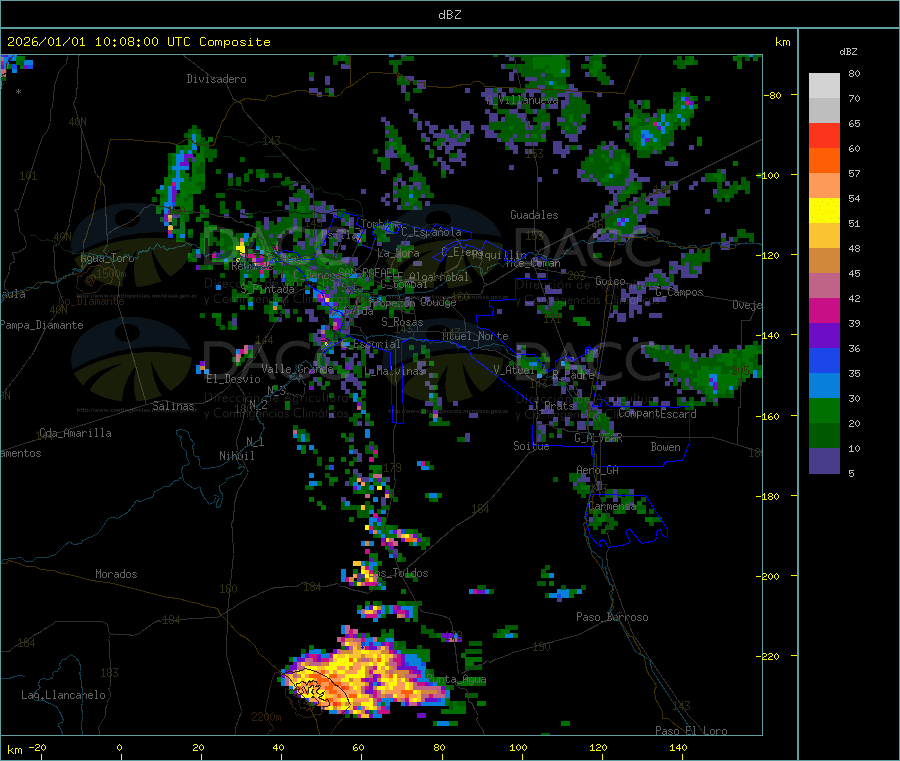Select the 80 tick on bottom axis
Image resolution: width=900 pixels, height=761 pixels.
point(439,747)
